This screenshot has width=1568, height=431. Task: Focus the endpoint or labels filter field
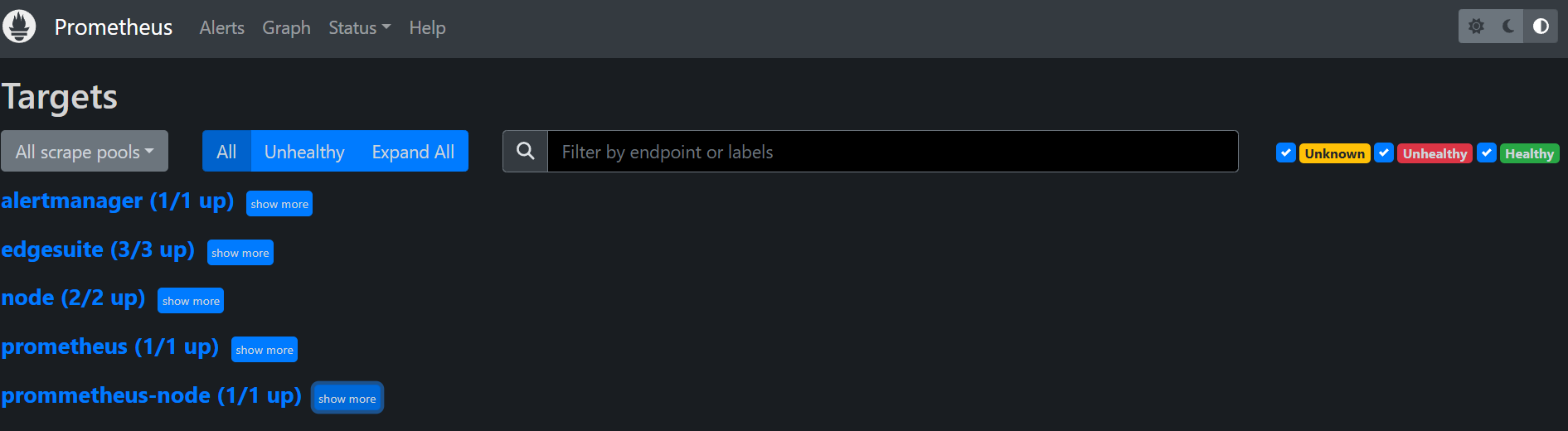click(892, 152)
